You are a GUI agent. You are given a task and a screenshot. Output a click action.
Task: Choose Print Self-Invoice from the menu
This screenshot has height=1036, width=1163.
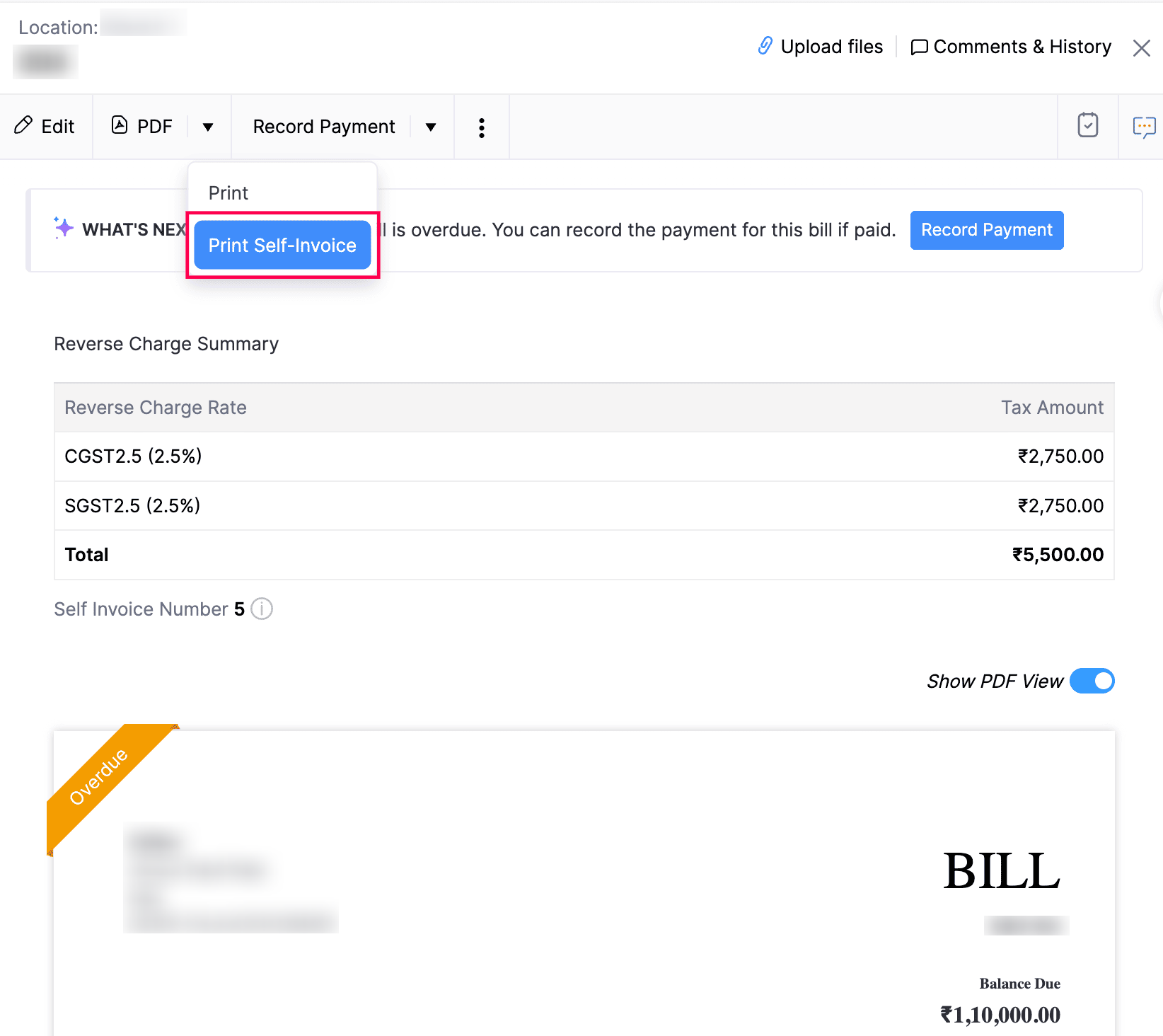coord(282,245)
